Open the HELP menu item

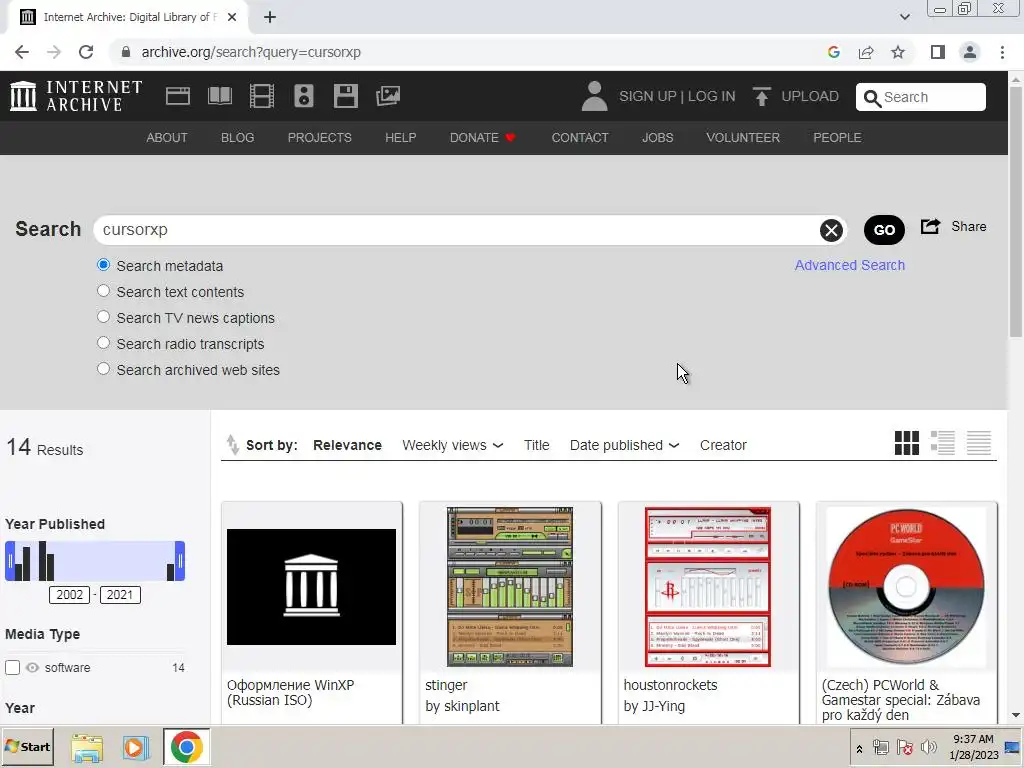400,138
